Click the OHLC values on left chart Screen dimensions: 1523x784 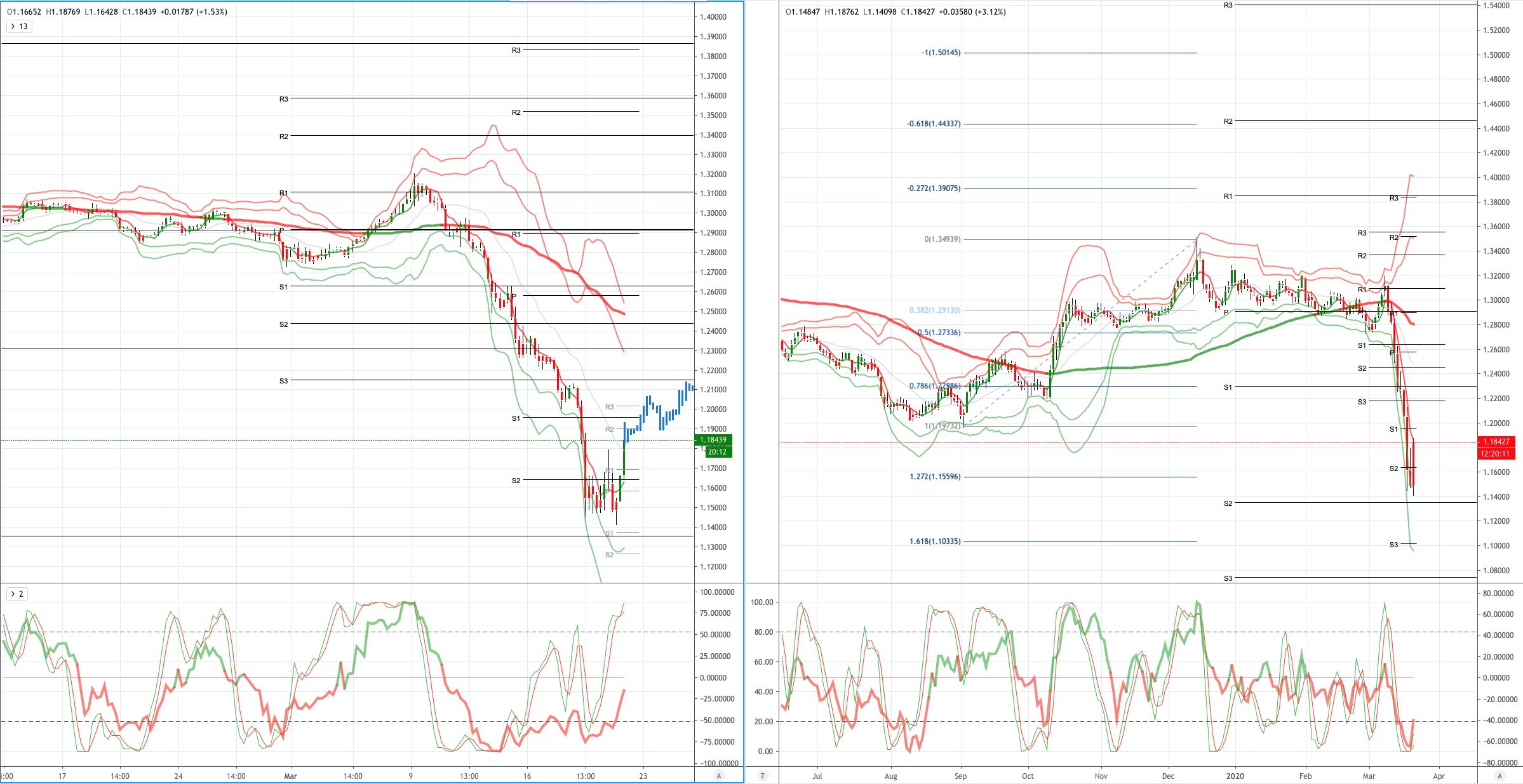click(x=117, y=11)
